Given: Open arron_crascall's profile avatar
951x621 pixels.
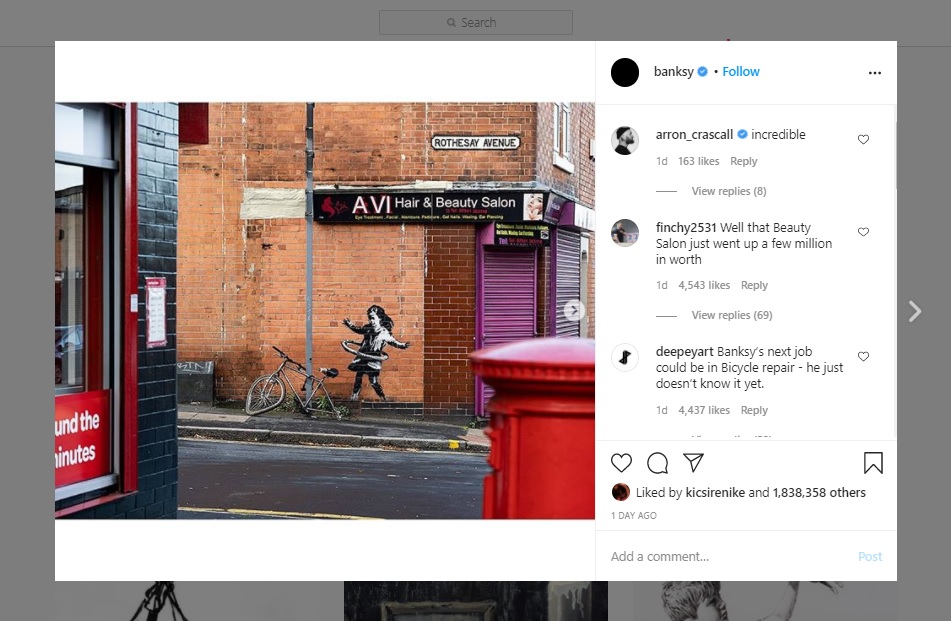Looking at the screenshot, I should pos(625,140).
